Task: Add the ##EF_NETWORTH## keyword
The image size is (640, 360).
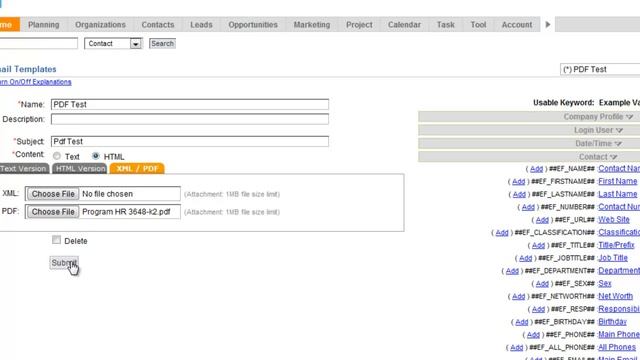Action: pos(518,296)
